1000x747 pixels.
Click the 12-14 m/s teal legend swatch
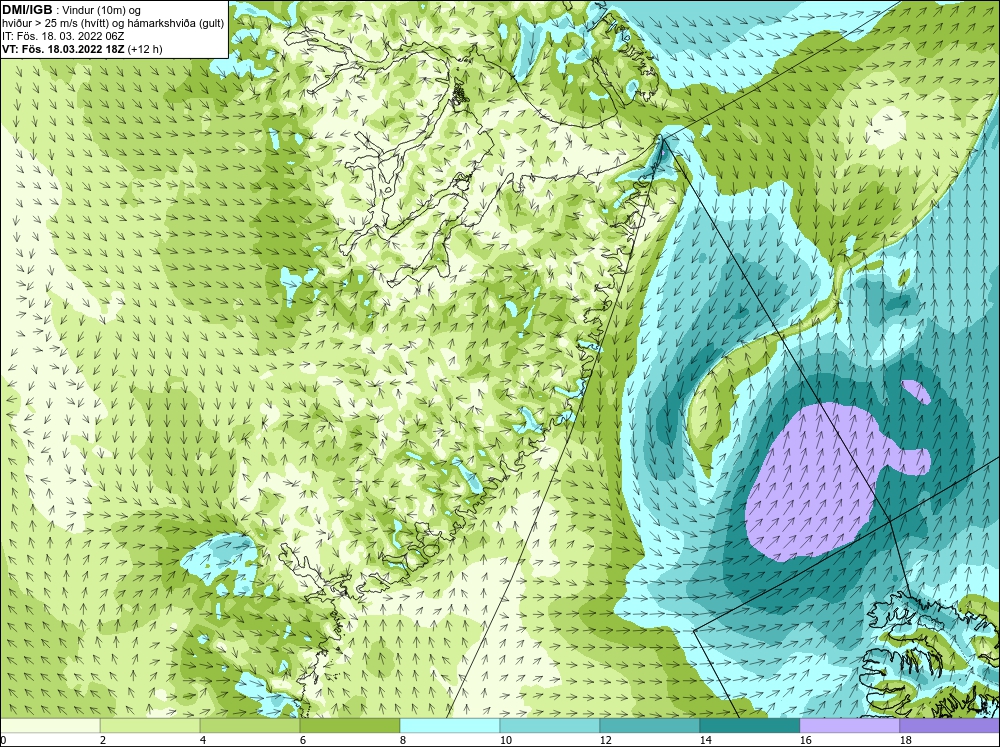point(649,725)
